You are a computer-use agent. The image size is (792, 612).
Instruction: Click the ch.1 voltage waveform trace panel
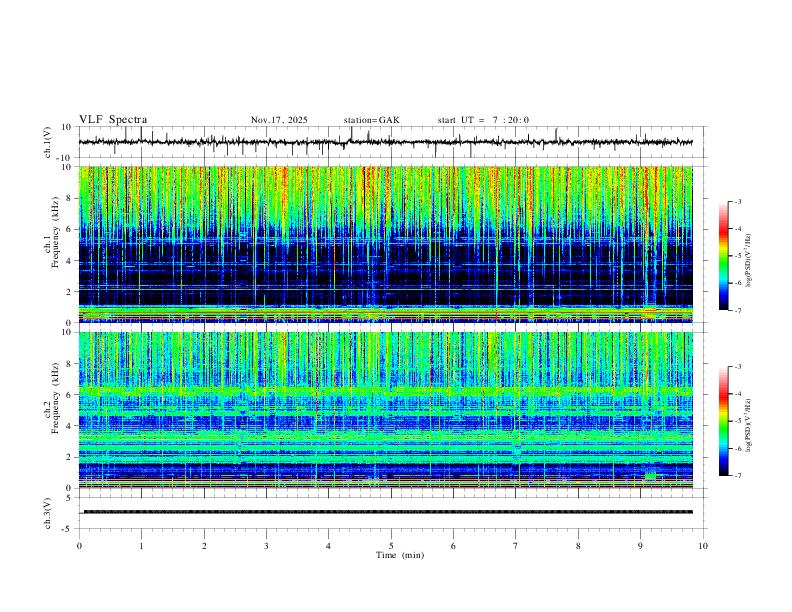point(392,142)
